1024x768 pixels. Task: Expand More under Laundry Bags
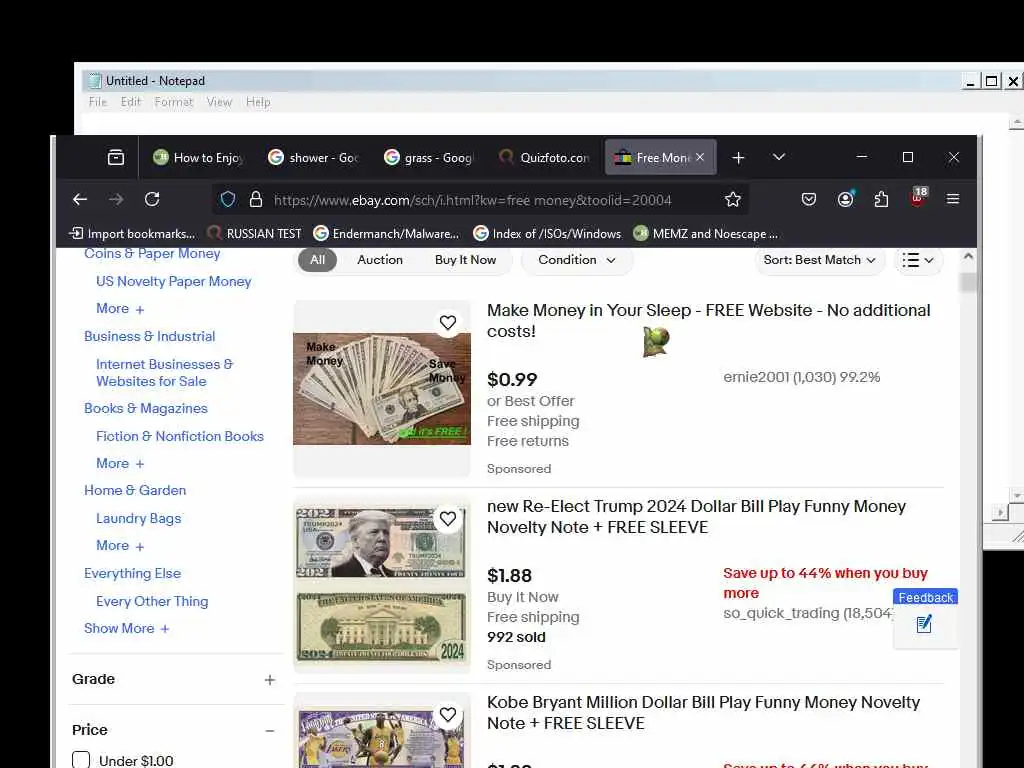120,545
